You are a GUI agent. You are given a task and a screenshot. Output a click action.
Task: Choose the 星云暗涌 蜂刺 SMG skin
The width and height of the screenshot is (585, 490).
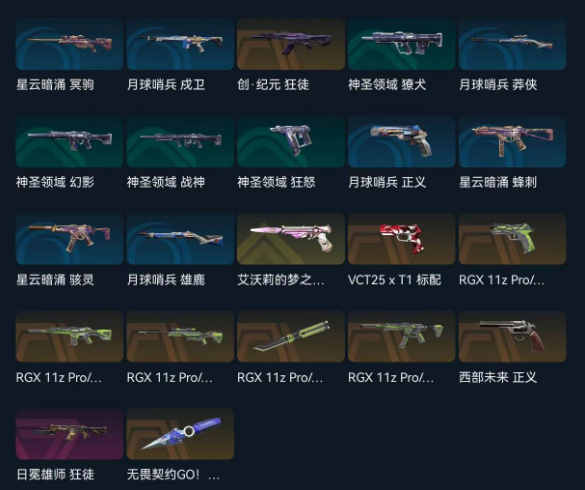513,141
